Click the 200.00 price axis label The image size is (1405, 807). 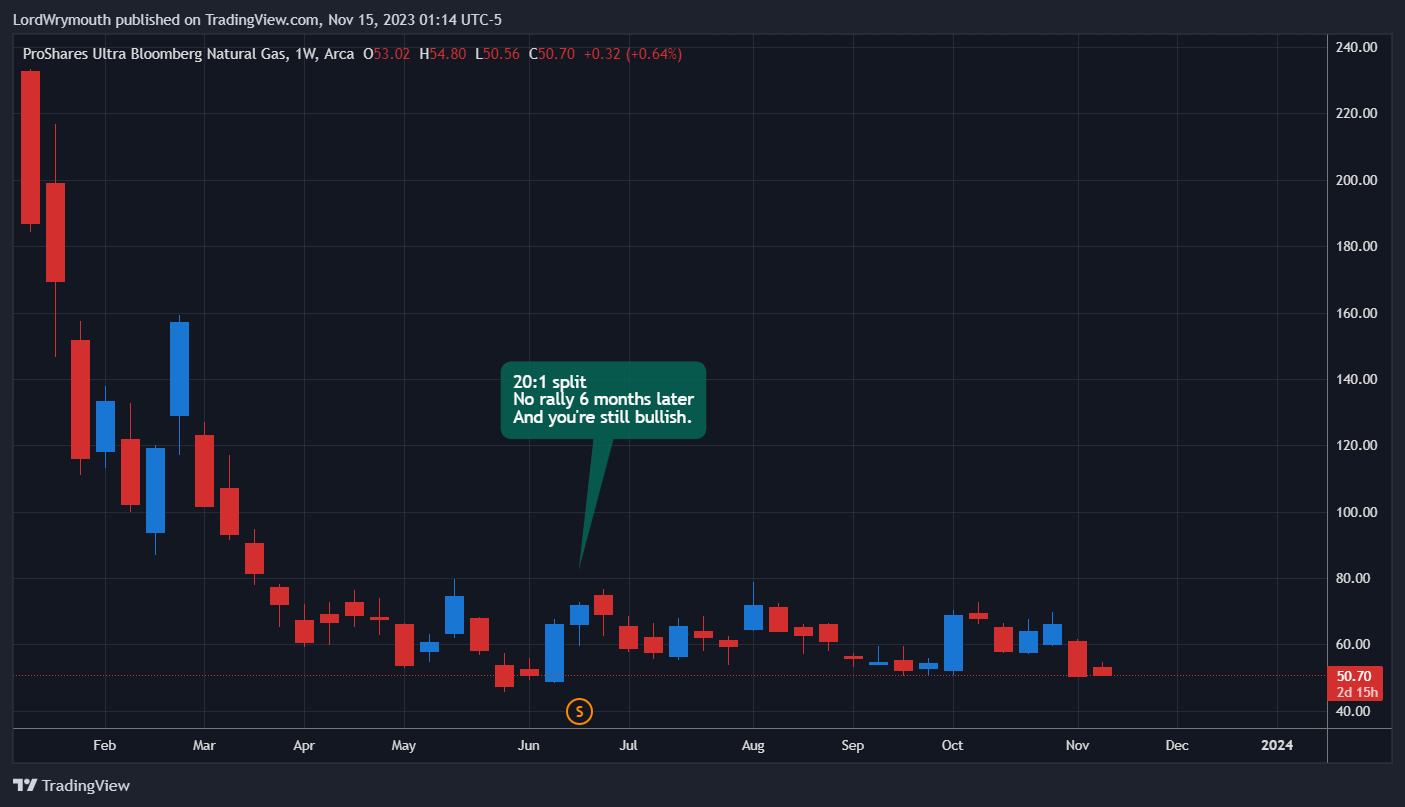(x=1357, y=180)
